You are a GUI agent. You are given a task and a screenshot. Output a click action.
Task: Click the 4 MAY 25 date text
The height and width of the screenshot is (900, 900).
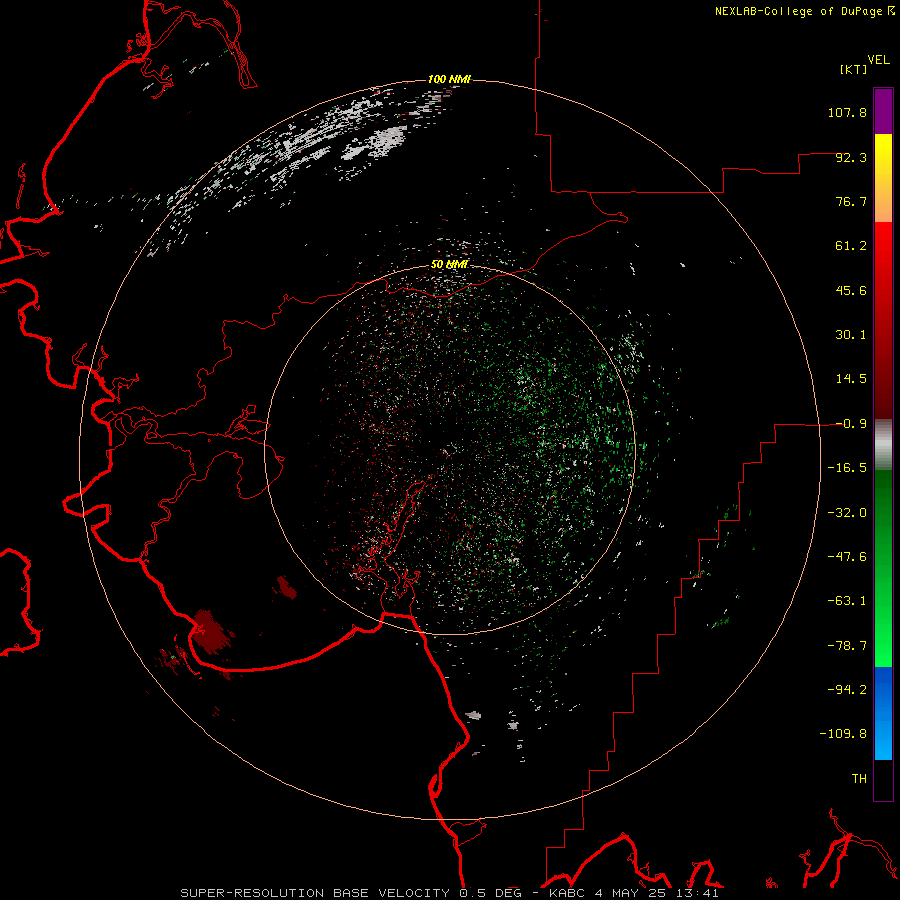point(631,893)
